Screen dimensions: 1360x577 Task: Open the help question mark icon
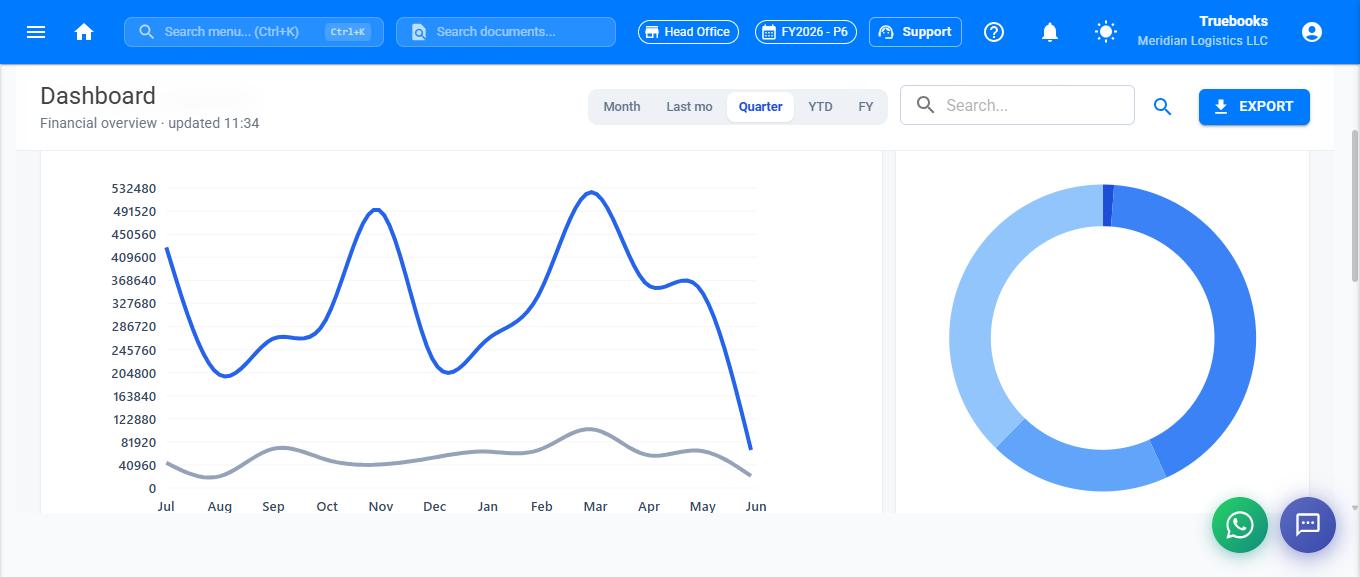point(994,32)
